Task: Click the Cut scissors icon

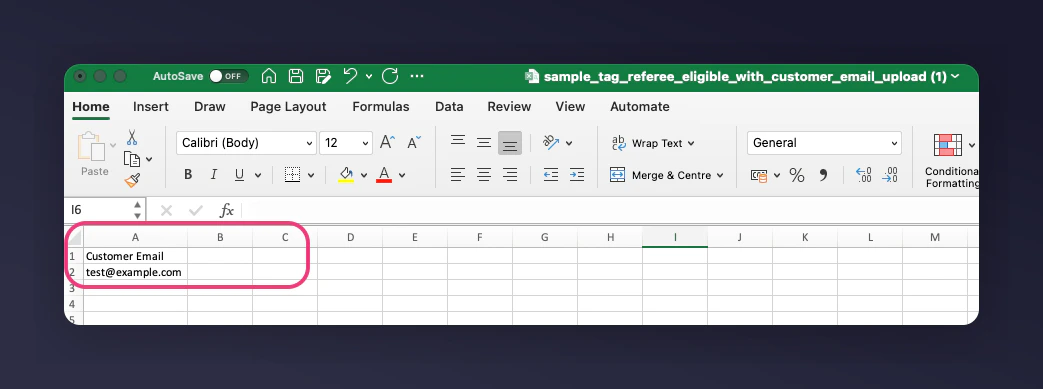Action: coord(132,138)
